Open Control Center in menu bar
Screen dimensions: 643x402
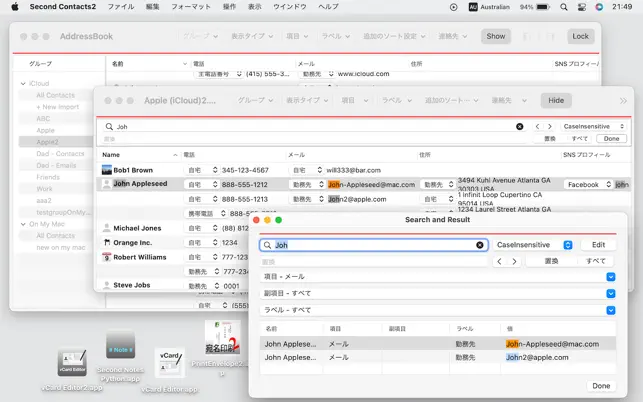[x=581, y=7]
